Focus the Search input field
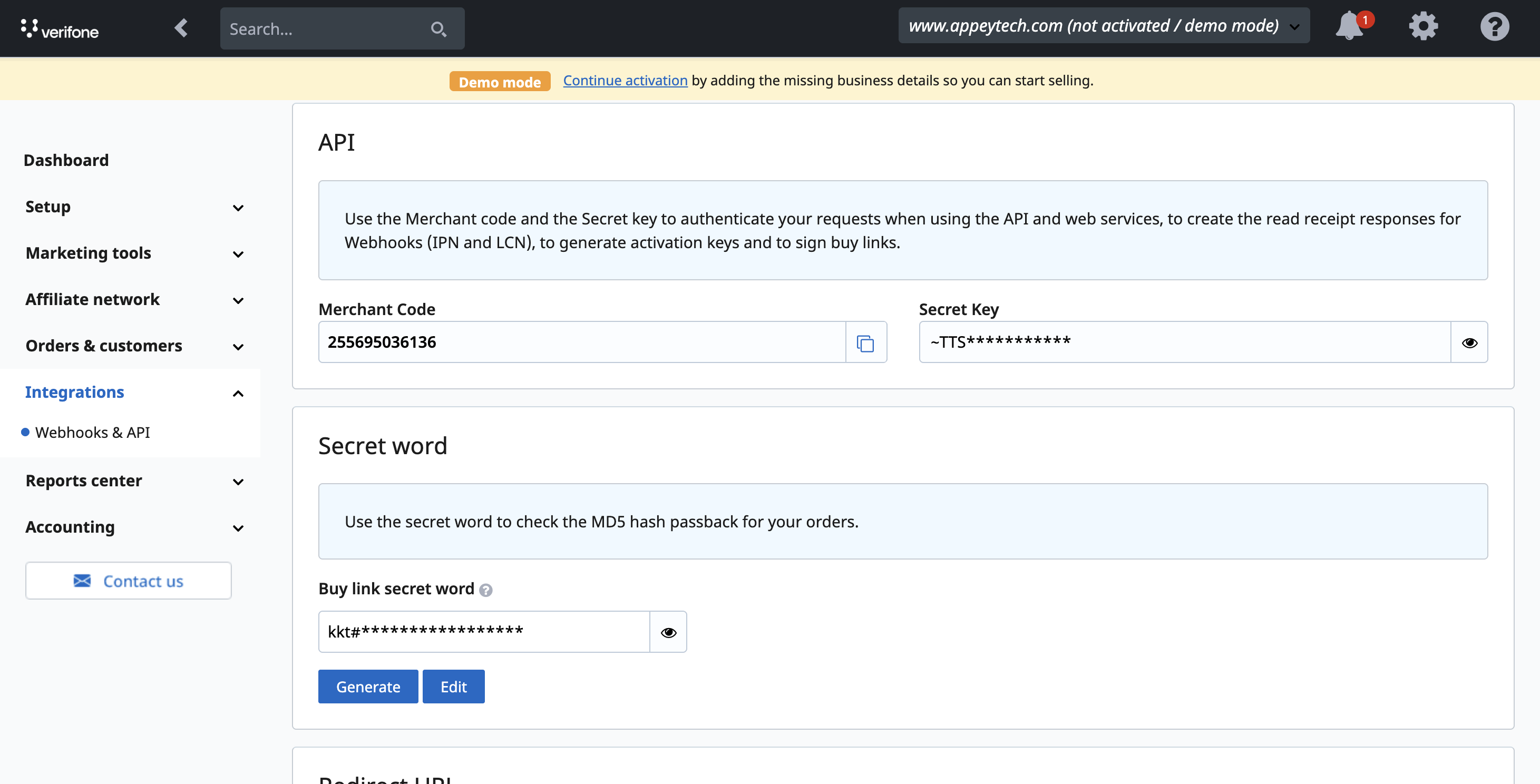1540x784 pixels. pyautogui.click(x=323, y=28)
